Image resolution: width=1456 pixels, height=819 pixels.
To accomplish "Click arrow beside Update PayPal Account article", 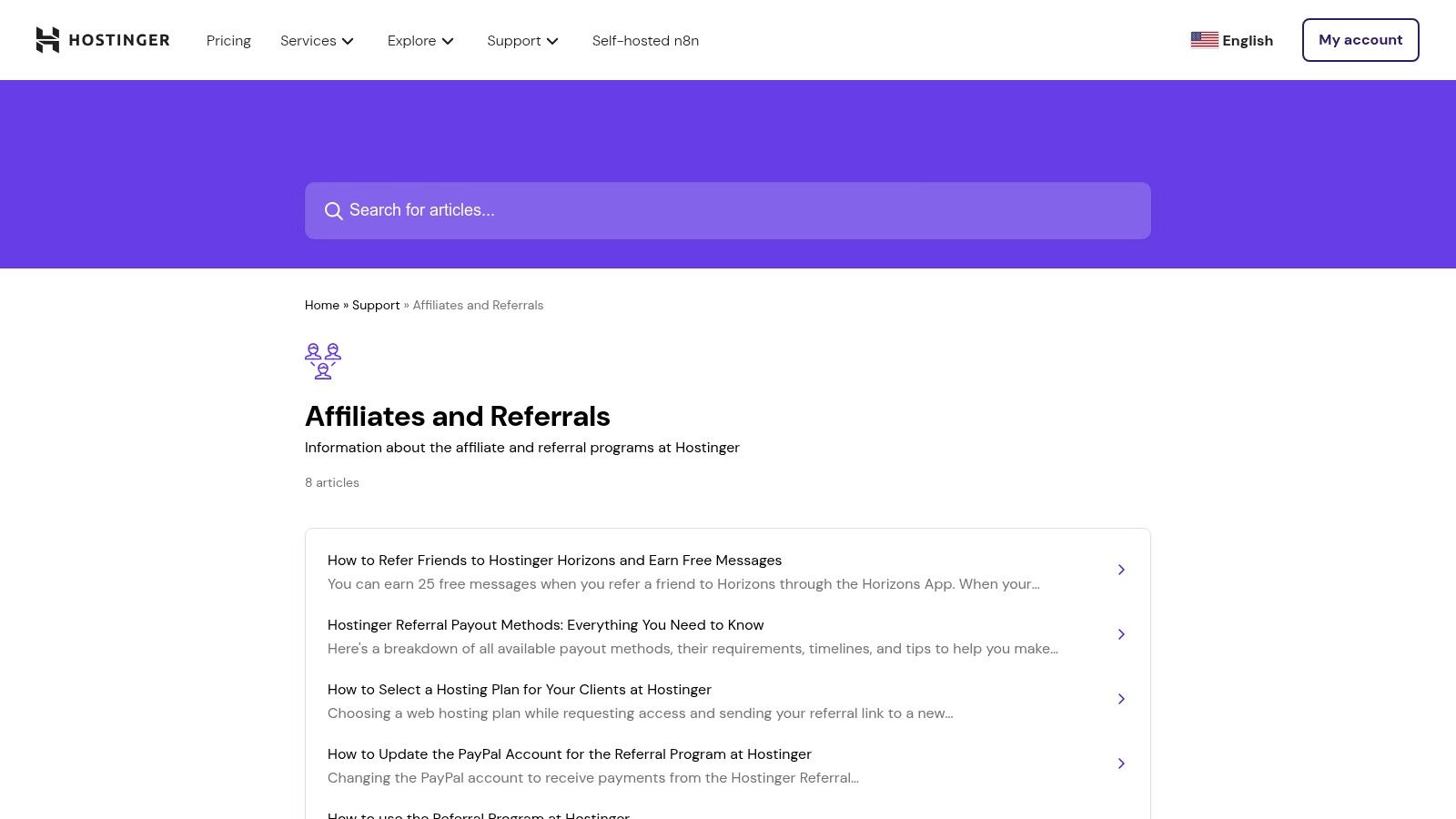I will tap(1121, 763).
